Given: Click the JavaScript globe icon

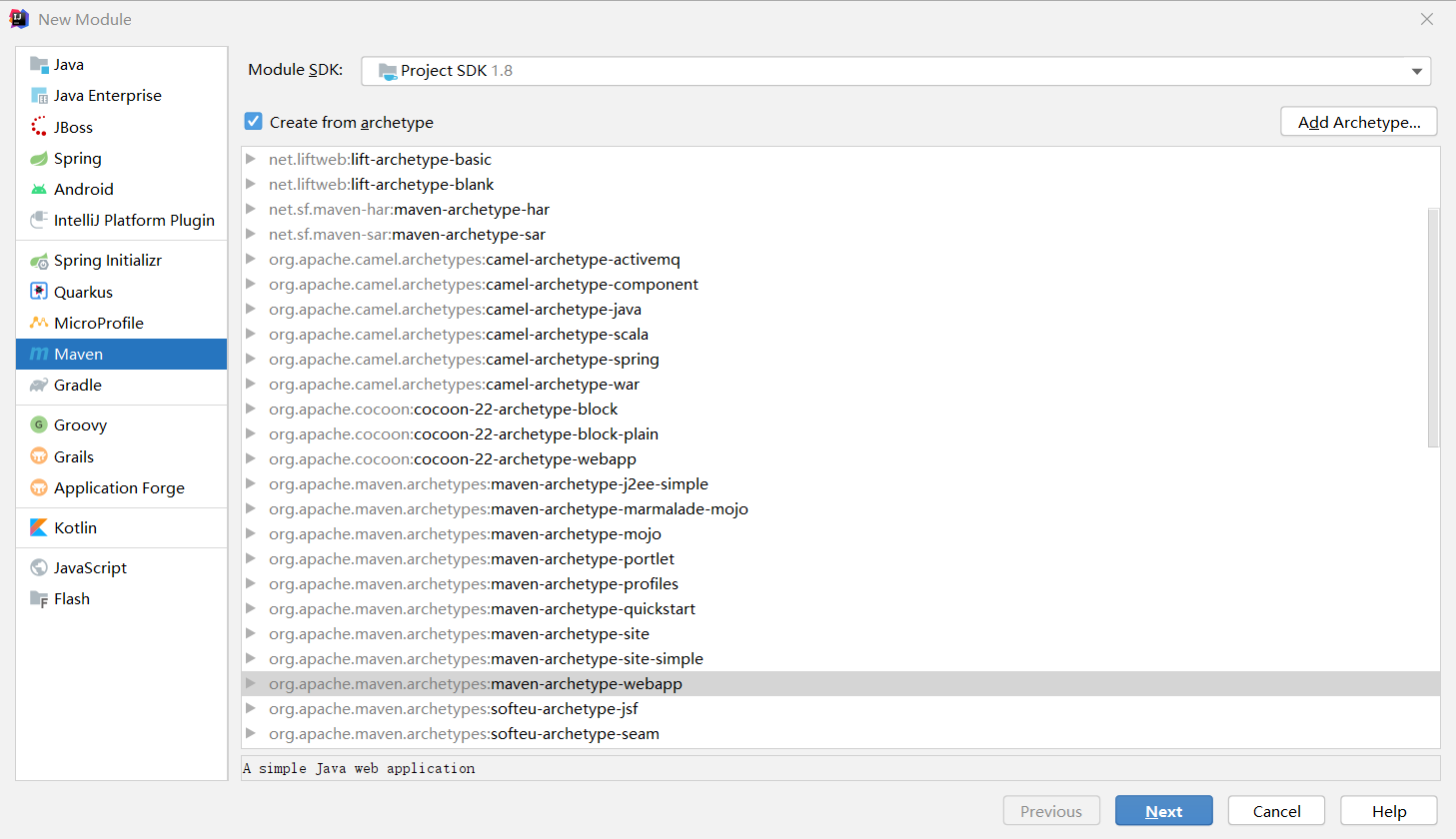Looking at the screenshot, I should point(39,567).
